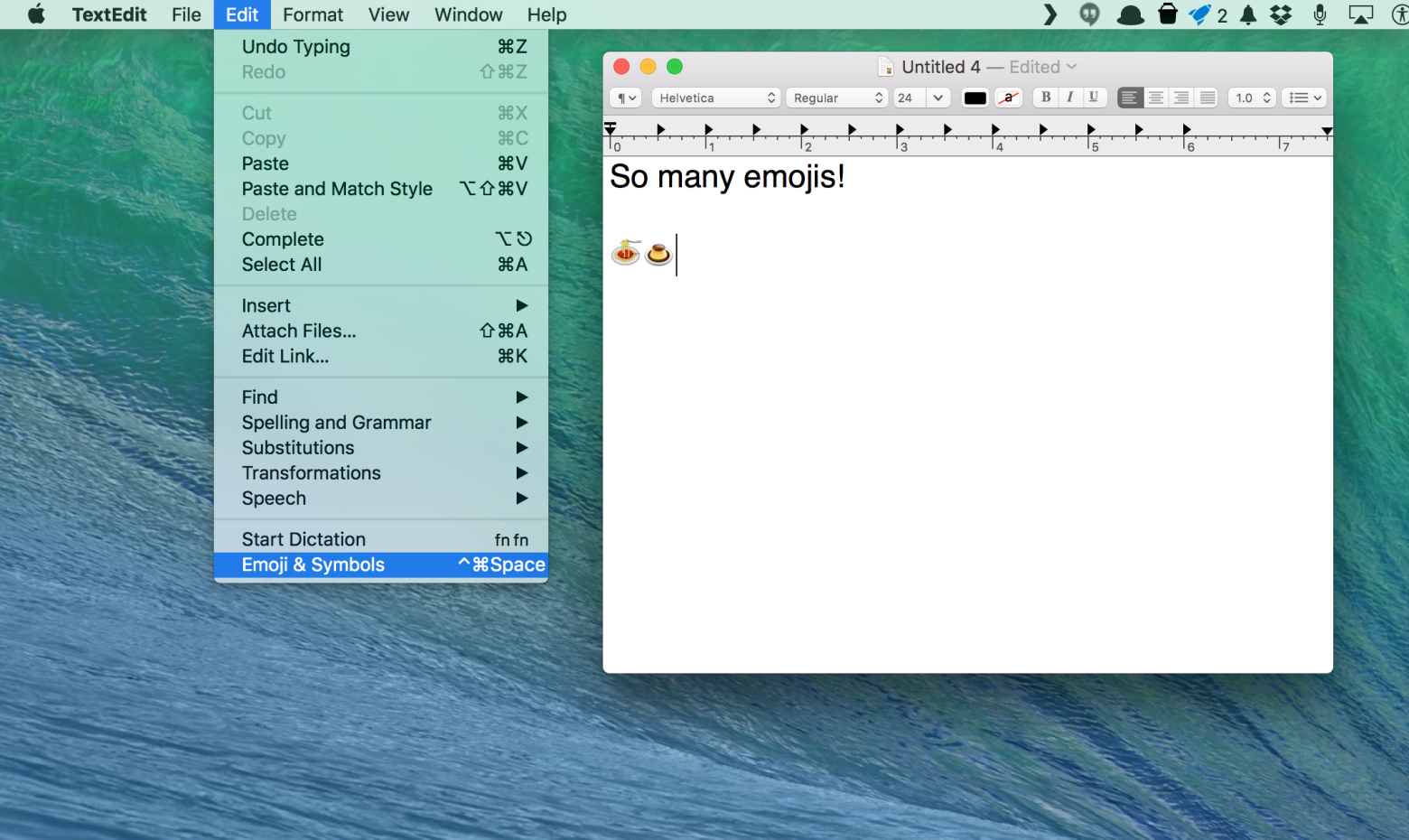Select Emoji & Symbols from Edit menu
The height and width of the screenshot is (840, 1409).
click(x=313, y=565)
